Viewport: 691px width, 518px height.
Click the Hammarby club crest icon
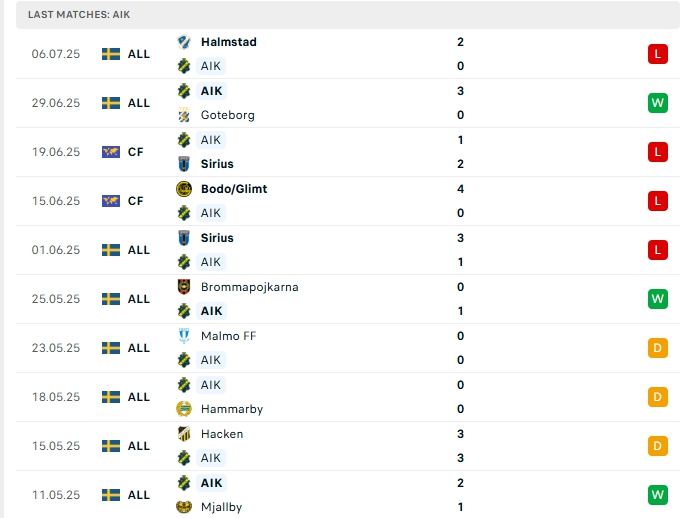tap(184, 409)
